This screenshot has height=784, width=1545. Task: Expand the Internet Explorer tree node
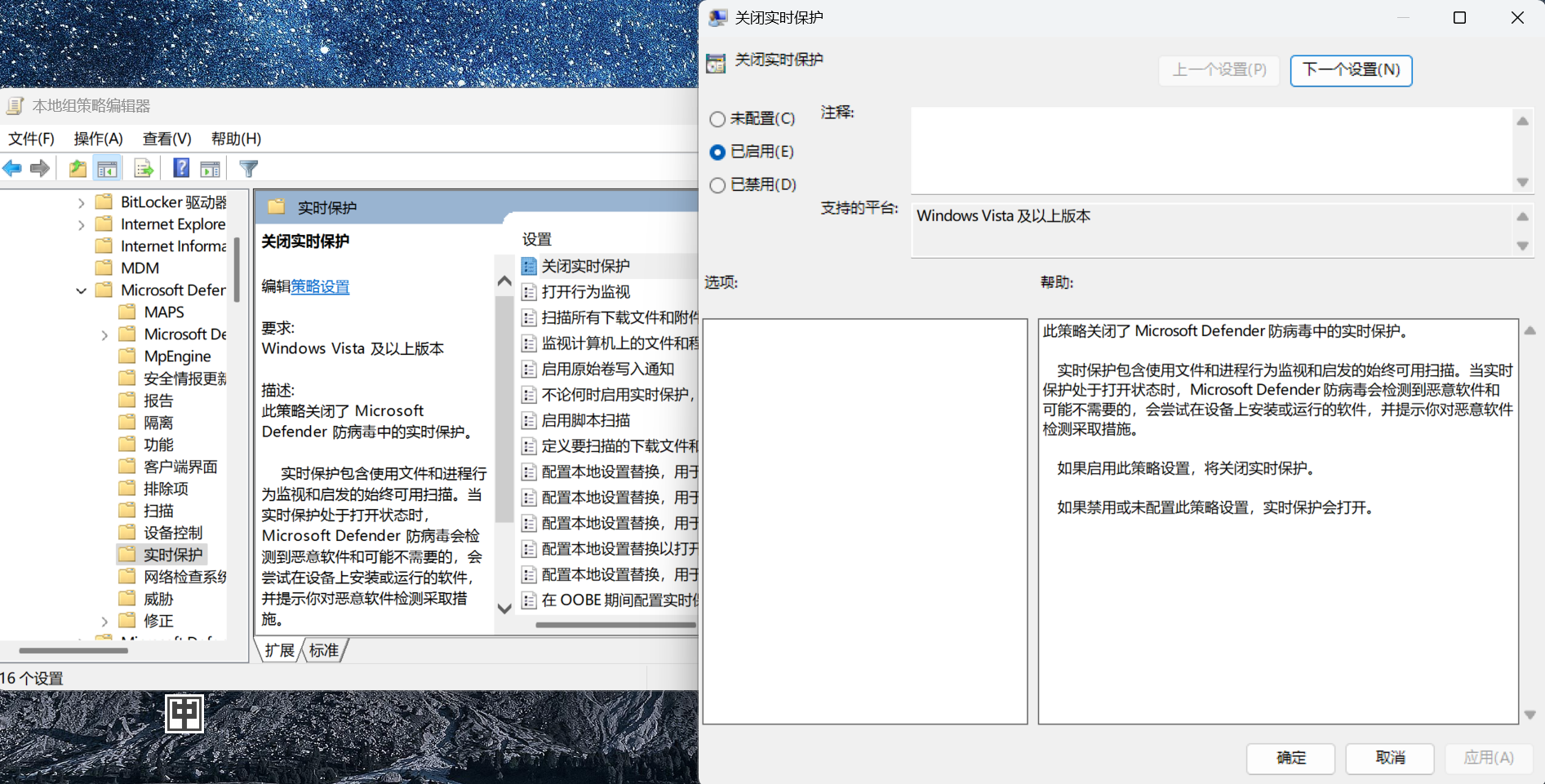pos(81,224)
